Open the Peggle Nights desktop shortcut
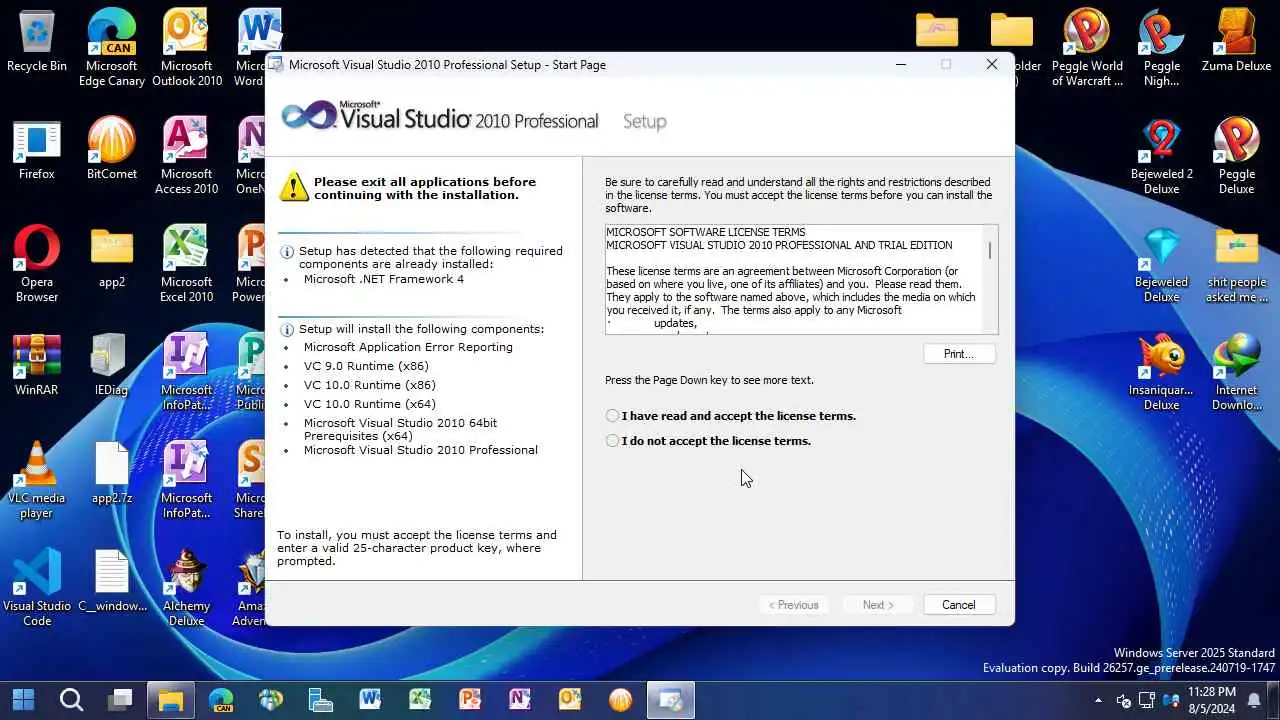 1161,48
